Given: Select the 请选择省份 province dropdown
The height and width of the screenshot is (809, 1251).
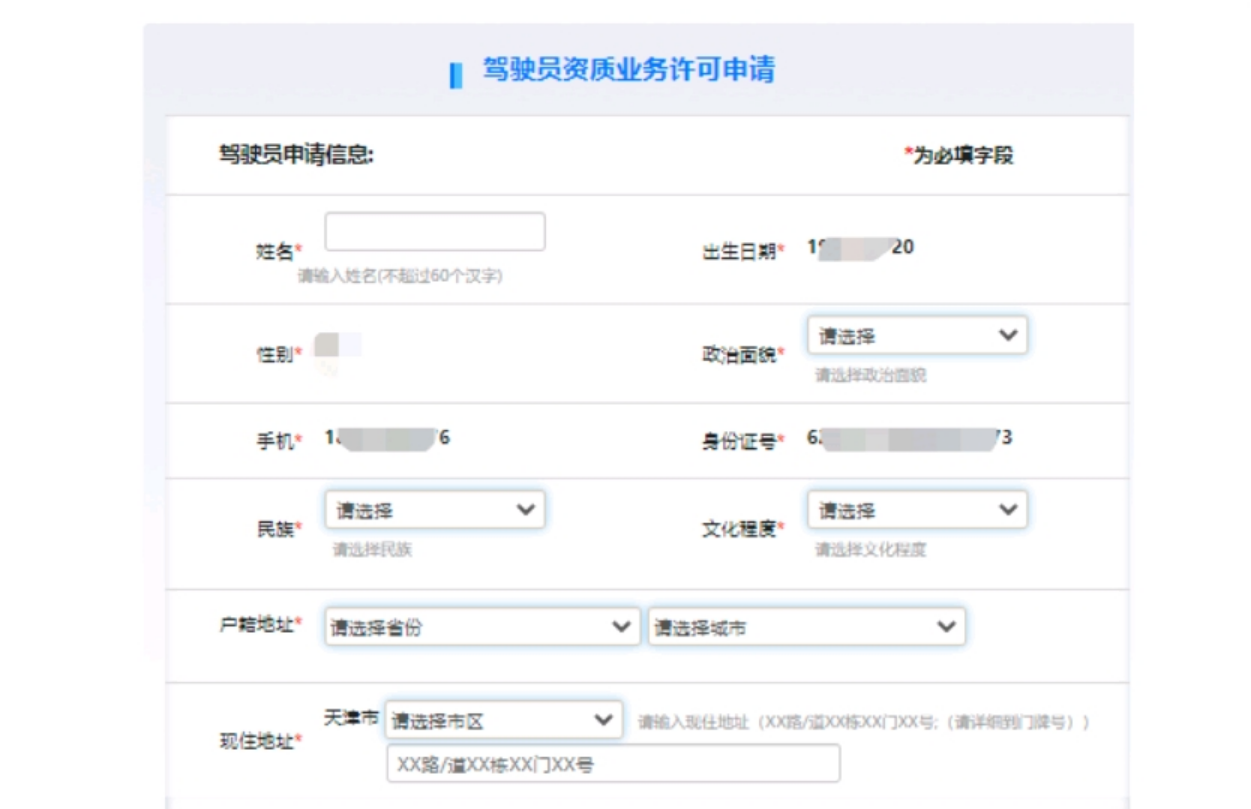Looking at the screenshot, I should click(x=482, y=628).
